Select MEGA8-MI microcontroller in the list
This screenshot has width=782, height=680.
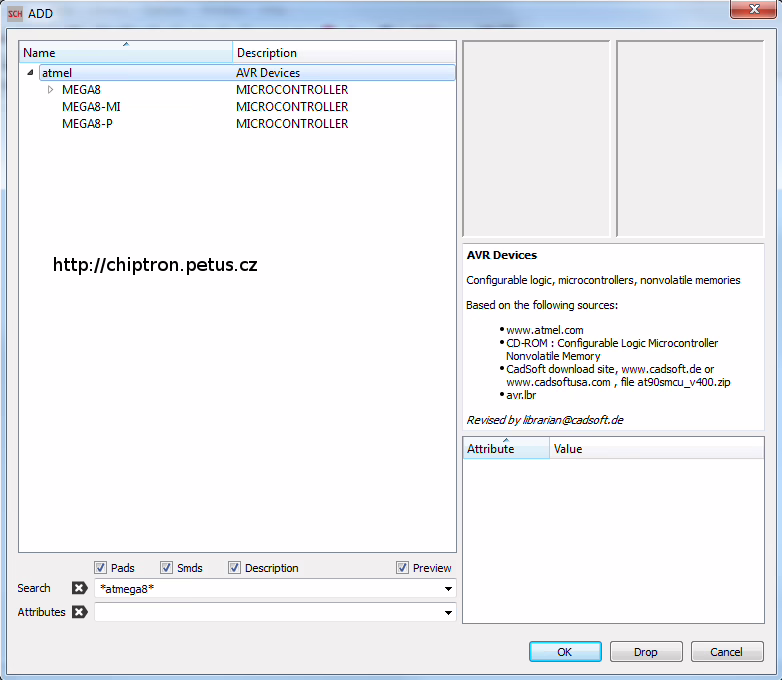click(91, 107)
